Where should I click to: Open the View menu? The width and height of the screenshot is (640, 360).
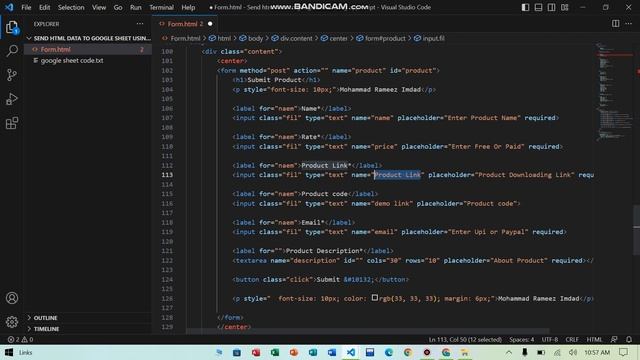(x=99, y=7)
